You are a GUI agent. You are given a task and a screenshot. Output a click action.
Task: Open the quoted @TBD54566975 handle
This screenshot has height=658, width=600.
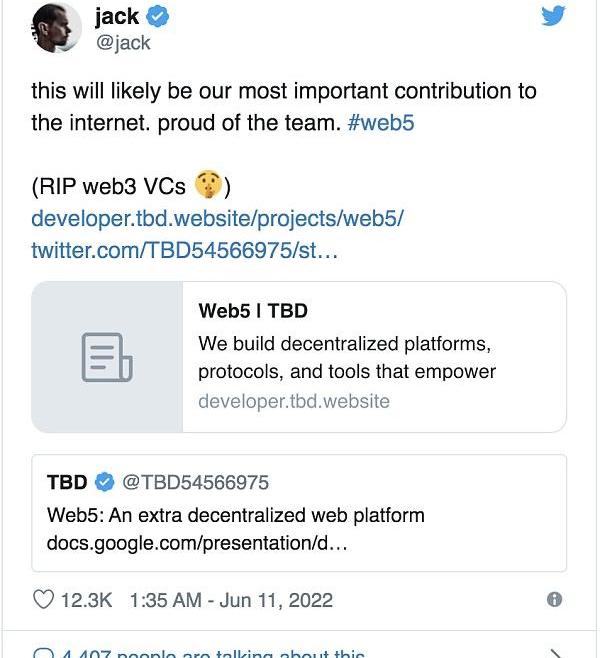[x=195, y=483]
